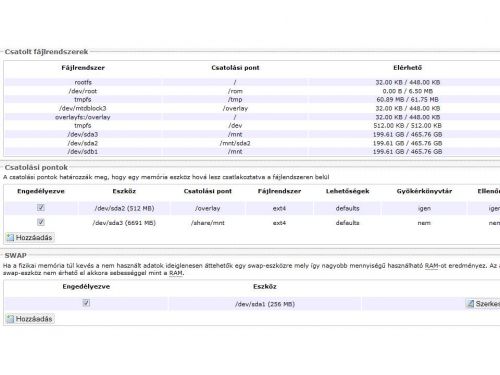
Task: Select the tmpfs cell mounted at /dev
Action: pyautogui.click(x=83, y=126)
